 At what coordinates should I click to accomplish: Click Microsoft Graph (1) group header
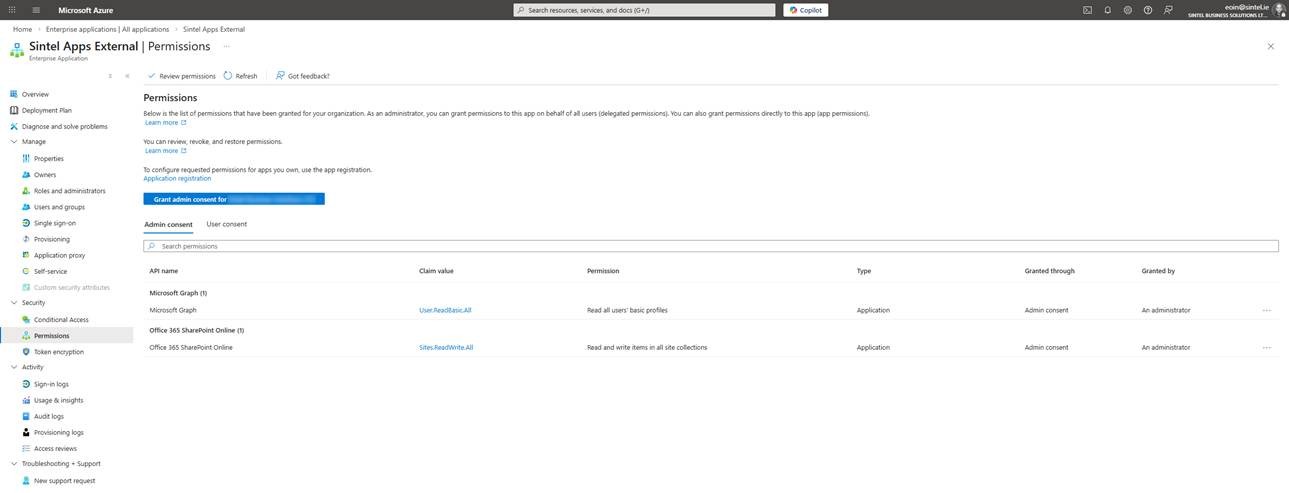click(178, 293)
